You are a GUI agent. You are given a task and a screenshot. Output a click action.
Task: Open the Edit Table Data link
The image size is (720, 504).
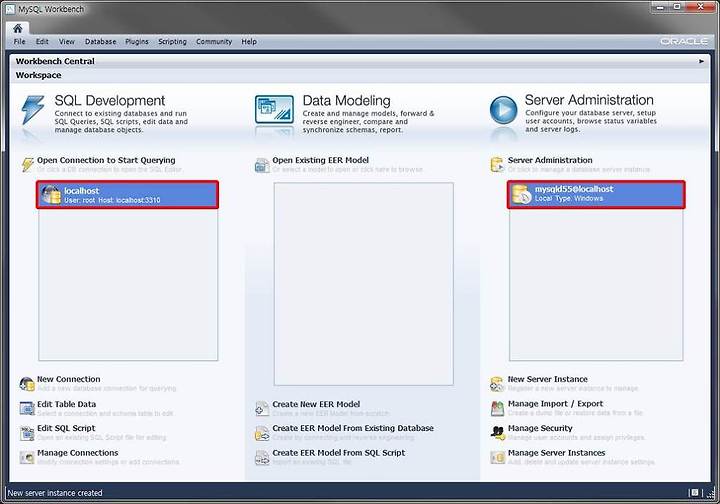67,404
